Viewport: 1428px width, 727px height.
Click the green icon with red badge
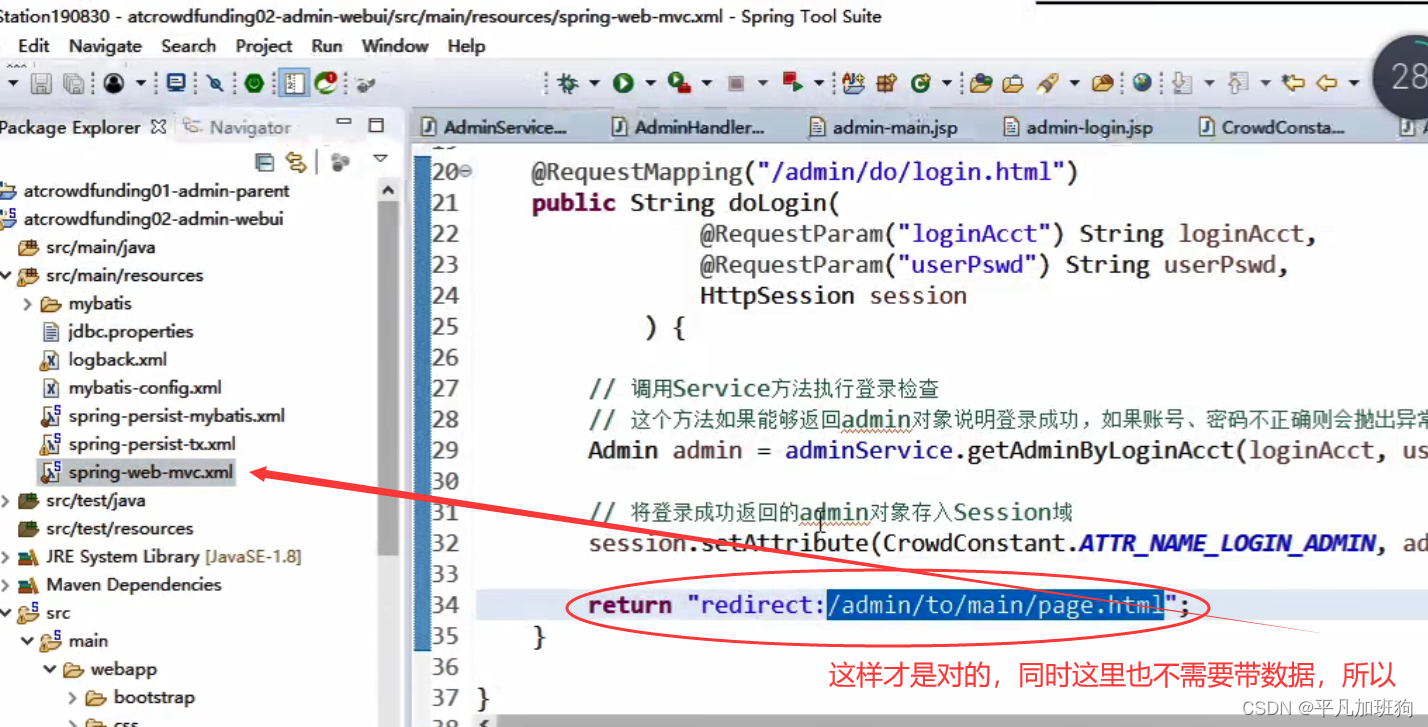pos(326,83)
